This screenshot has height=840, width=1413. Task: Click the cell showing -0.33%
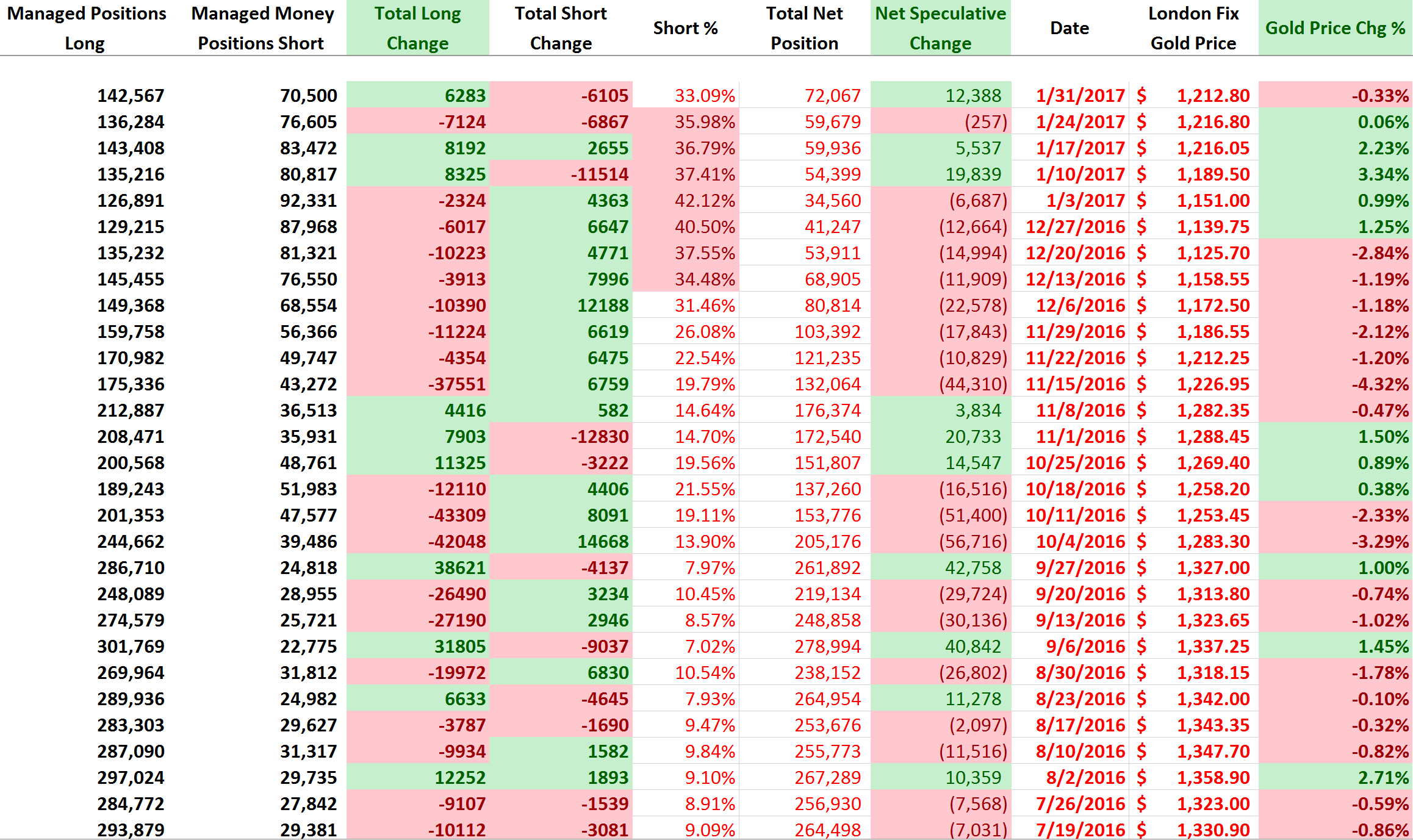[x=1336, y=95]
